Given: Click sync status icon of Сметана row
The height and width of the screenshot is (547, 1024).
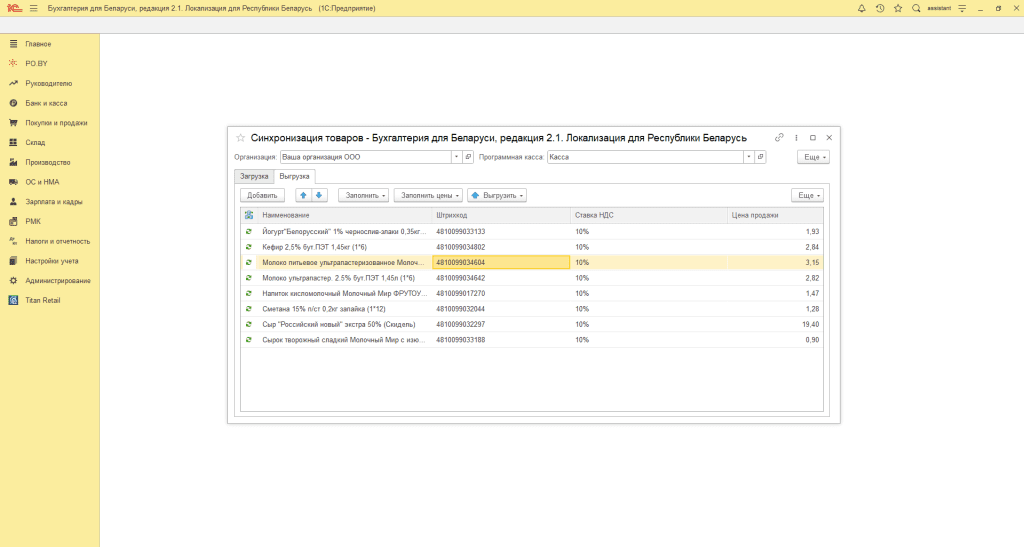Looking at the screenshot, I should (249, 309).
